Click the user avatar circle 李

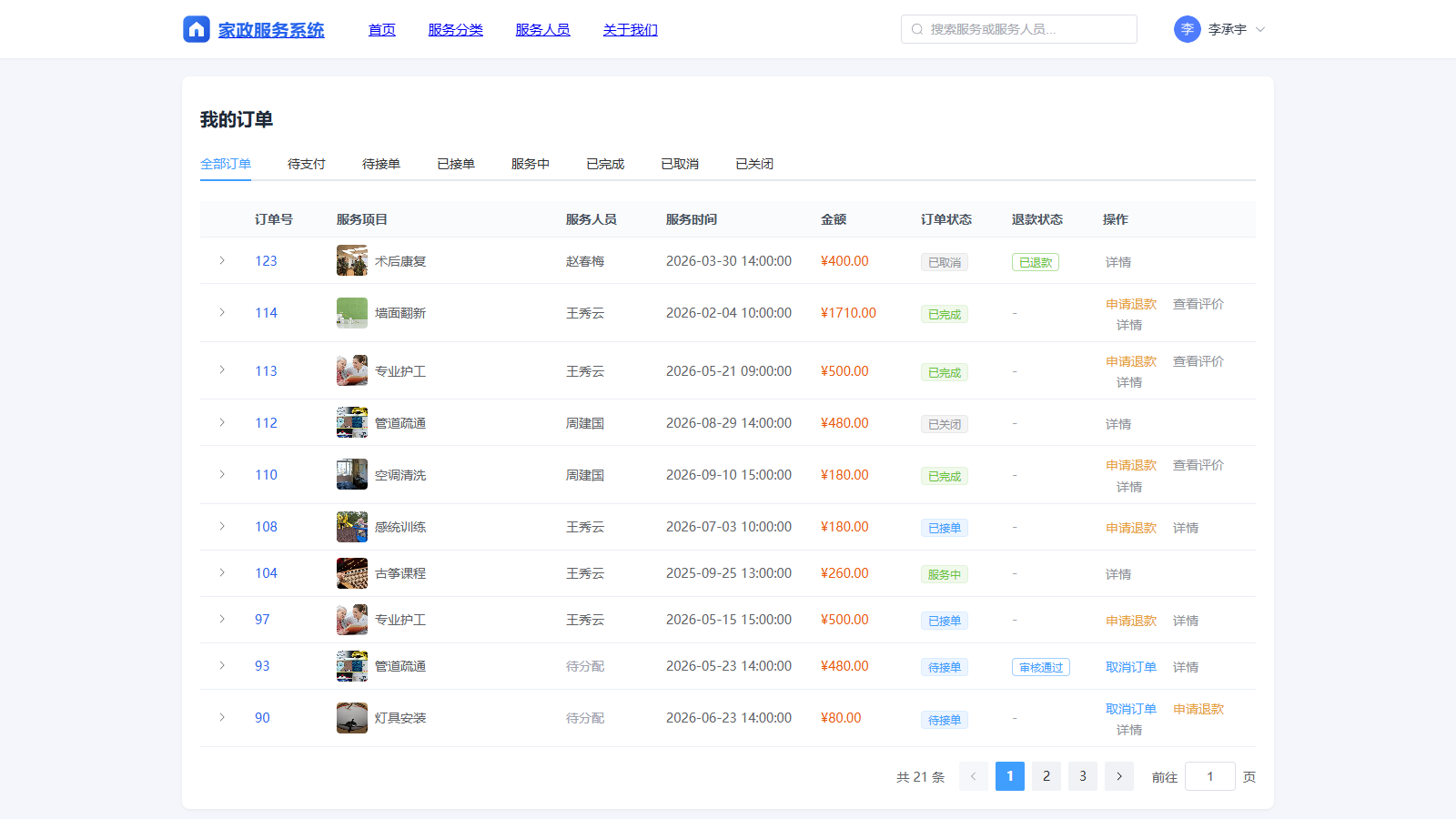1188,29
